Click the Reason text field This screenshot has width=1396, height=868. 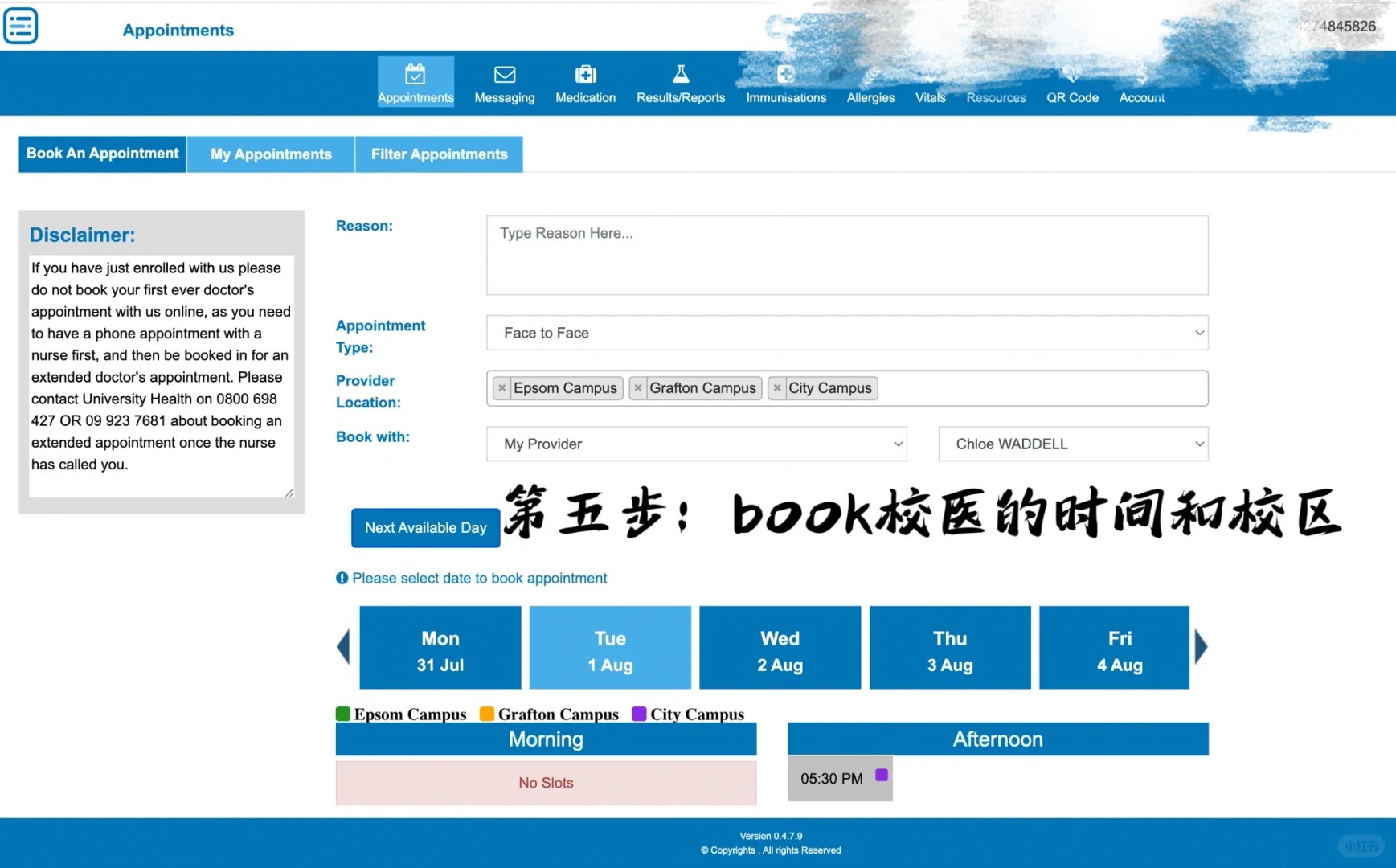(x=846, y=255)
